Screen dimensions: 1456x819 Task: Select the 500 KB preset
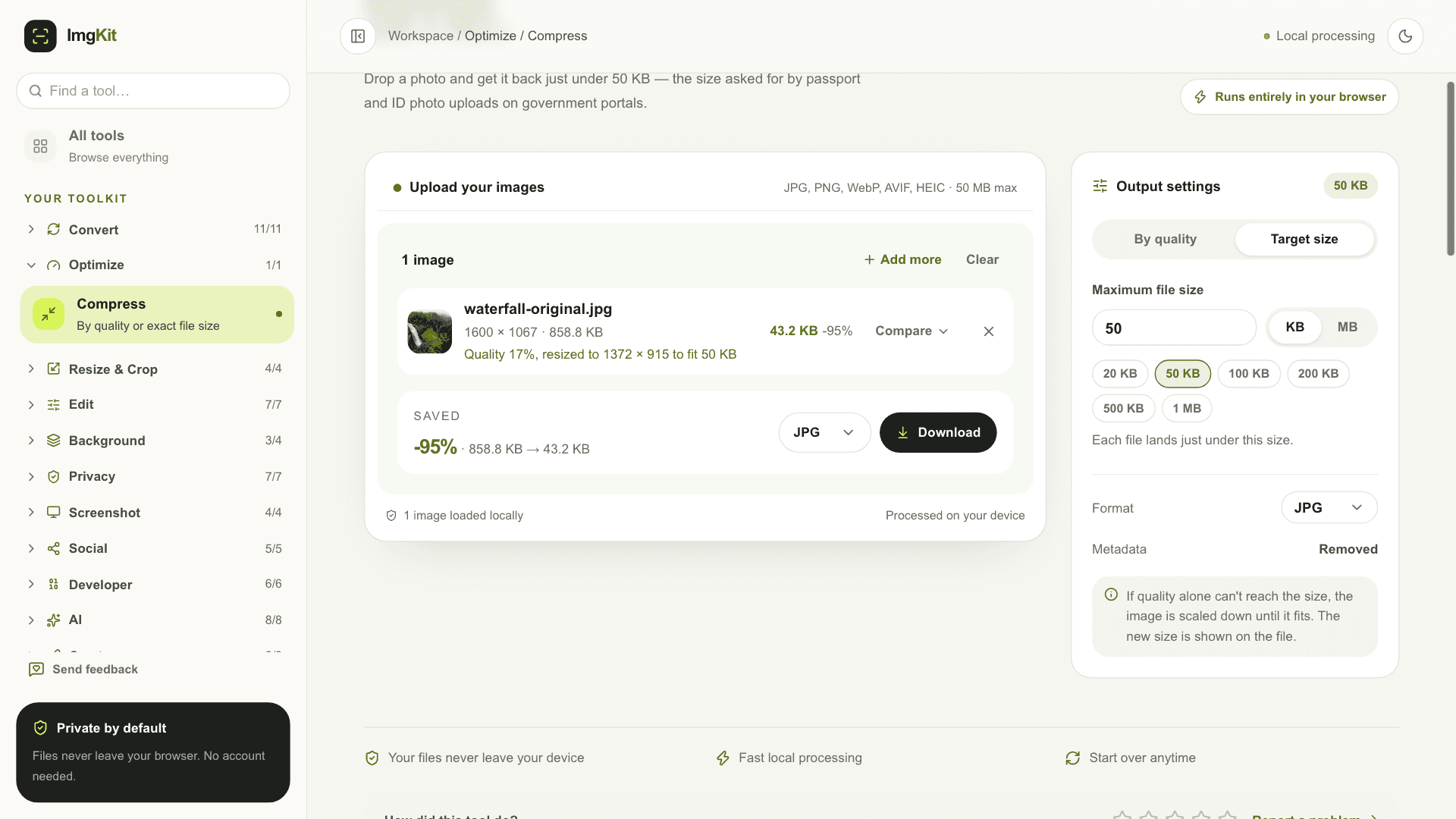(1124, 409)
